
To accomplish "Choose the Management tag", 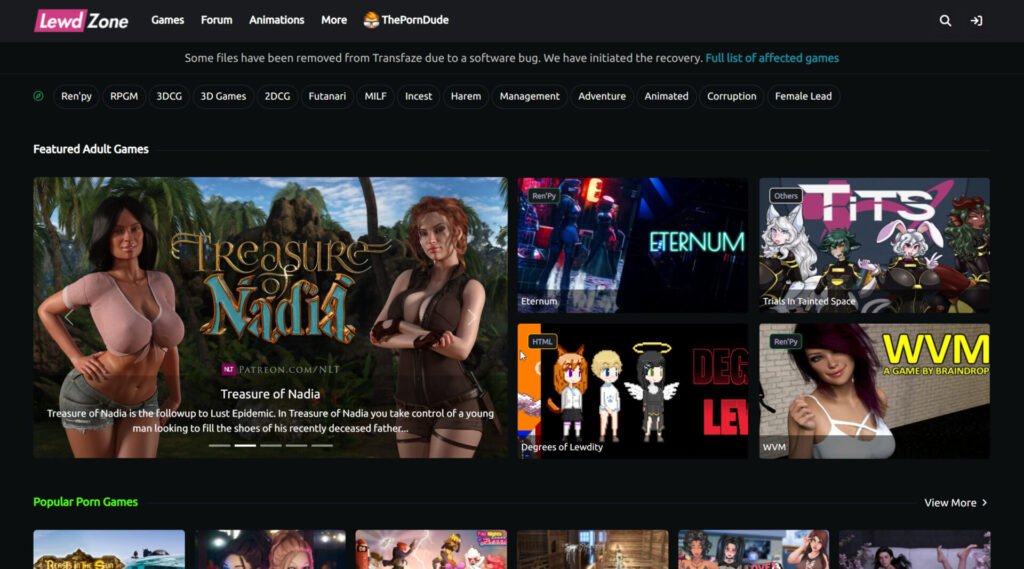I will coord(530,96).
